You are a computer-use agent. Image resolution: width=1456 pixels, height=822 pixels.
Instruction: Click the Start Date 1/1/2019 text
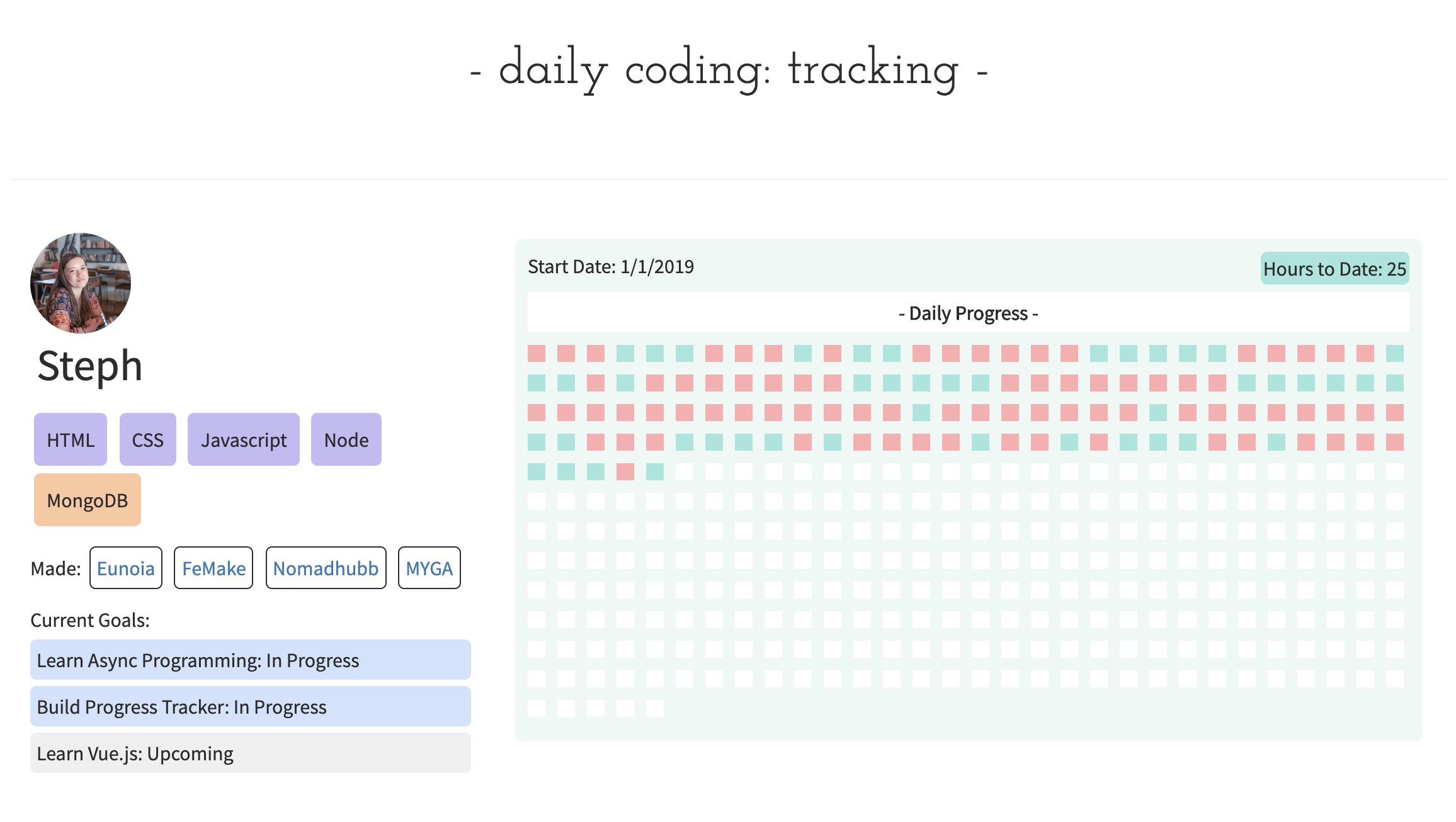(x=611, y=267)
